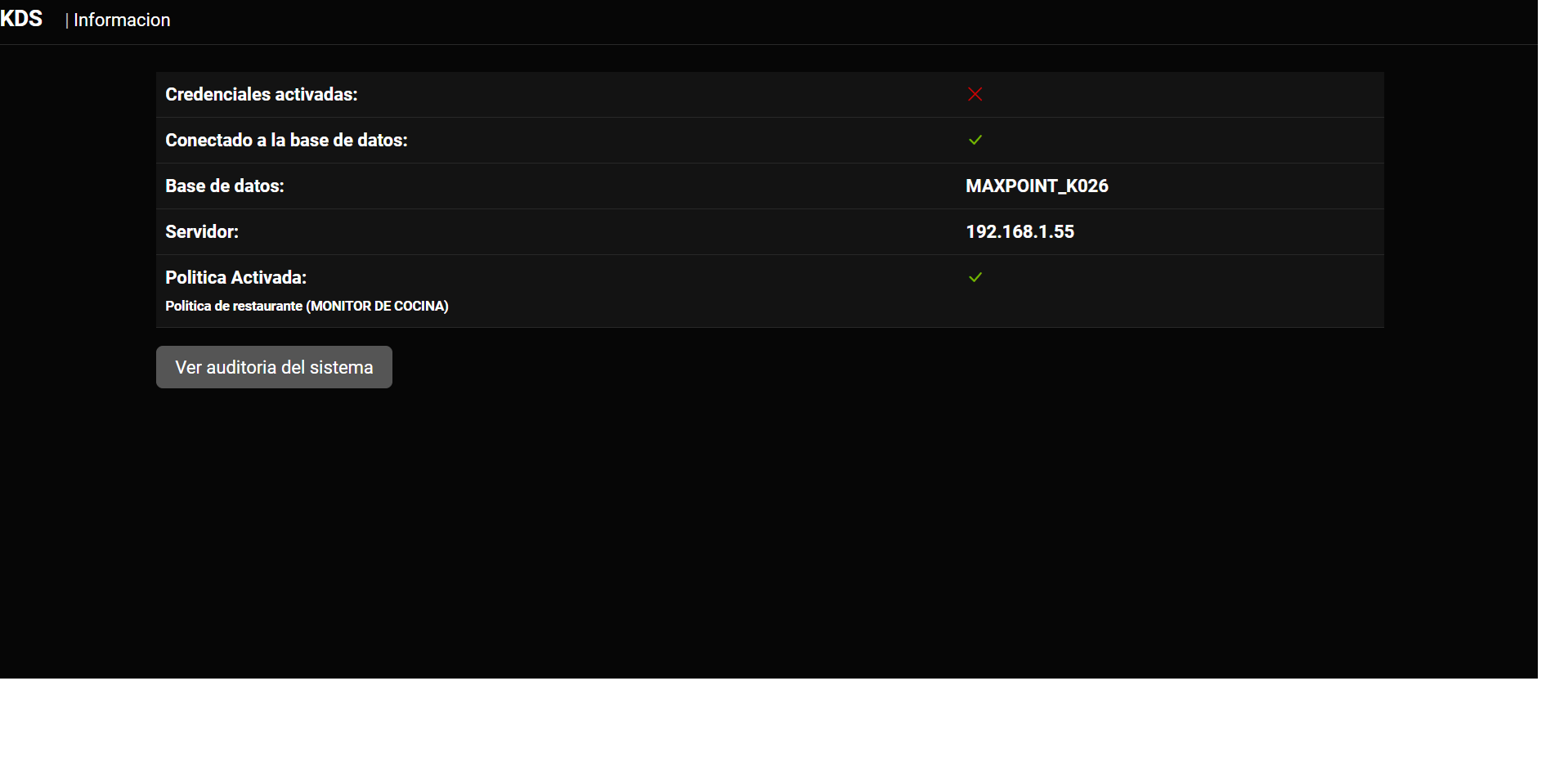
Task: Click green checkmark beside Politica Activada
Action: [975, 277]
